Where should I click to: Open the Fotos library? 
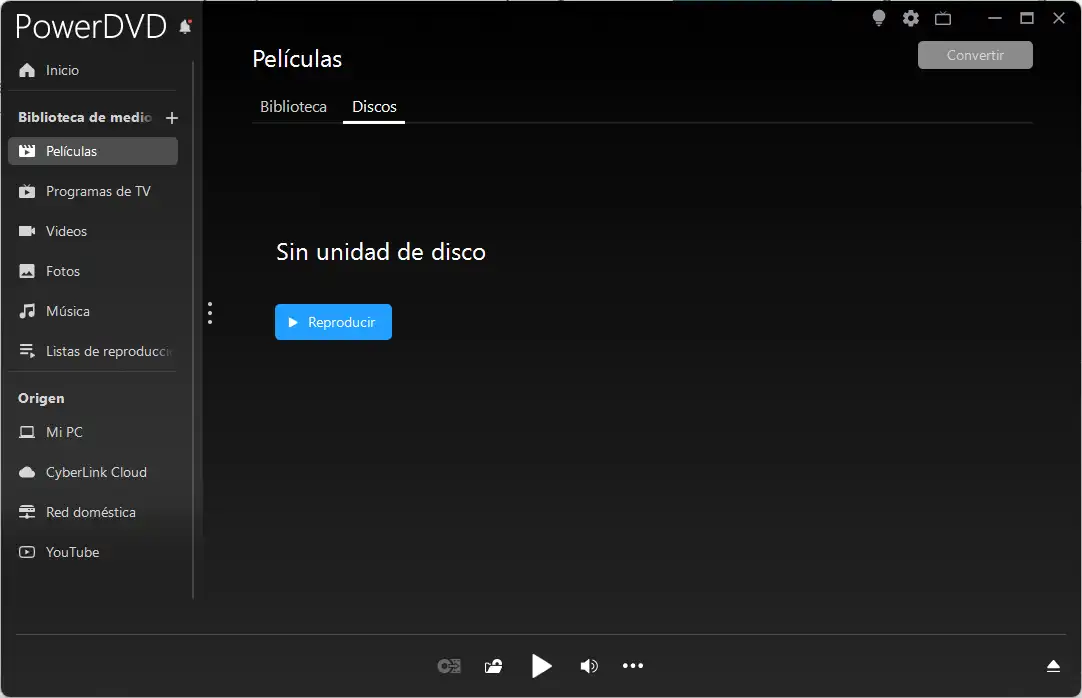pos(92,271)
